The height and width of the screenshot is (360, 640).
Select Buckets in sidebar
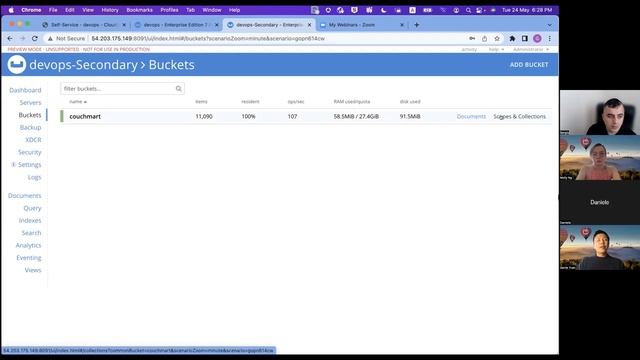(30, 115)
